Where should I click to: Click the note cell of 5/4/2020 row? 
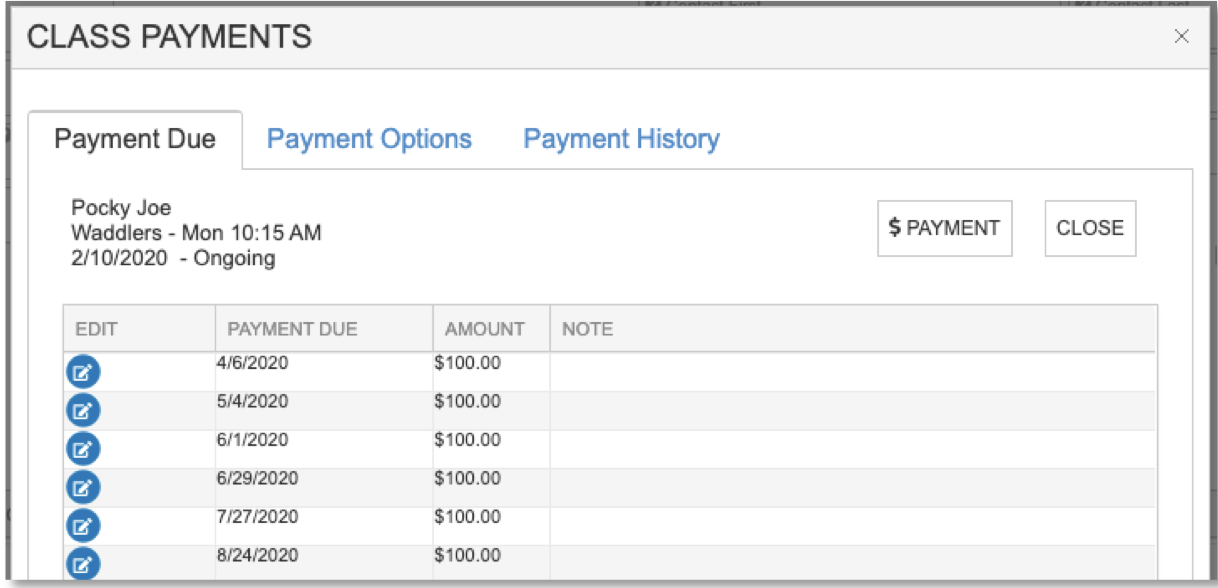point(850,410)
